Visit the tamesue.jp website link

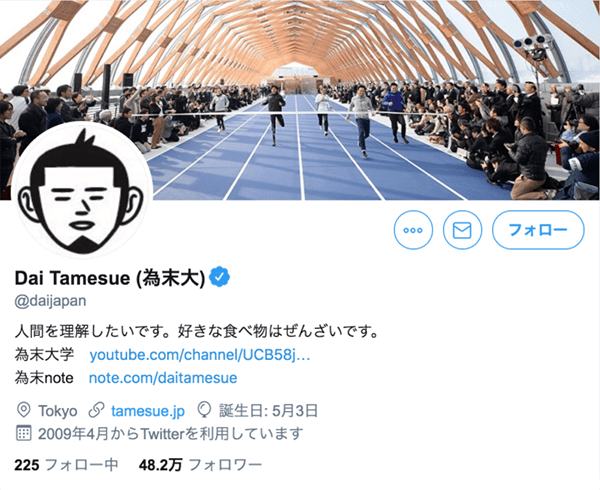(x=148, y=411)
